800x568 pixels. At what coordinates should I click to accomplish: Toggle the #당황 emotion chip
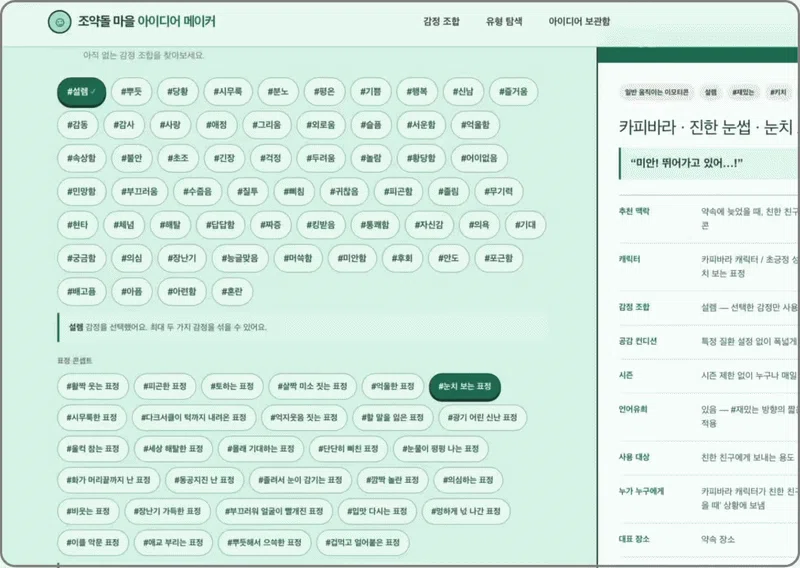178,92
